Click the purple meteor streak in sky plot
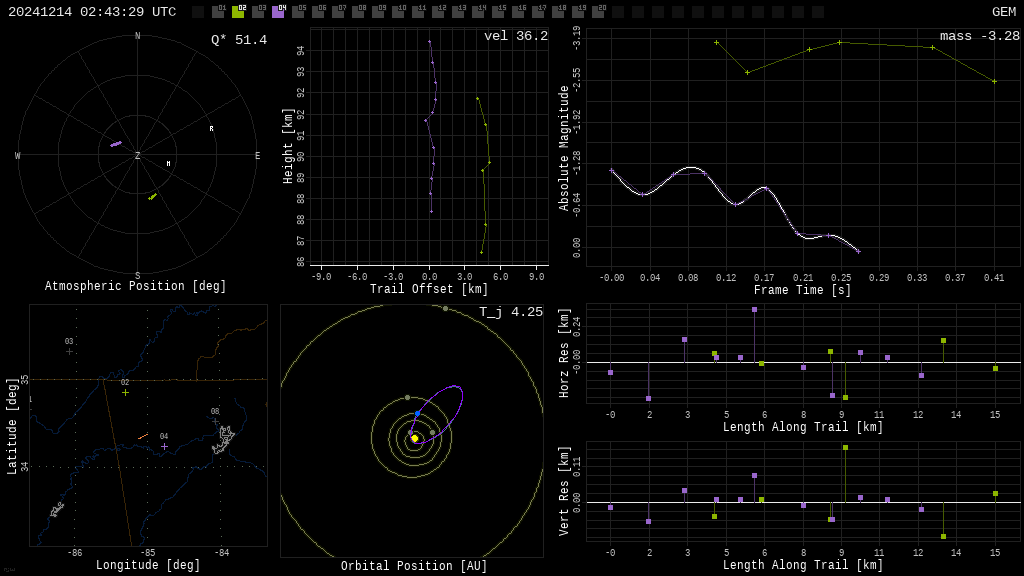Viewport: 1024px width, 576px height. [116, 144]
